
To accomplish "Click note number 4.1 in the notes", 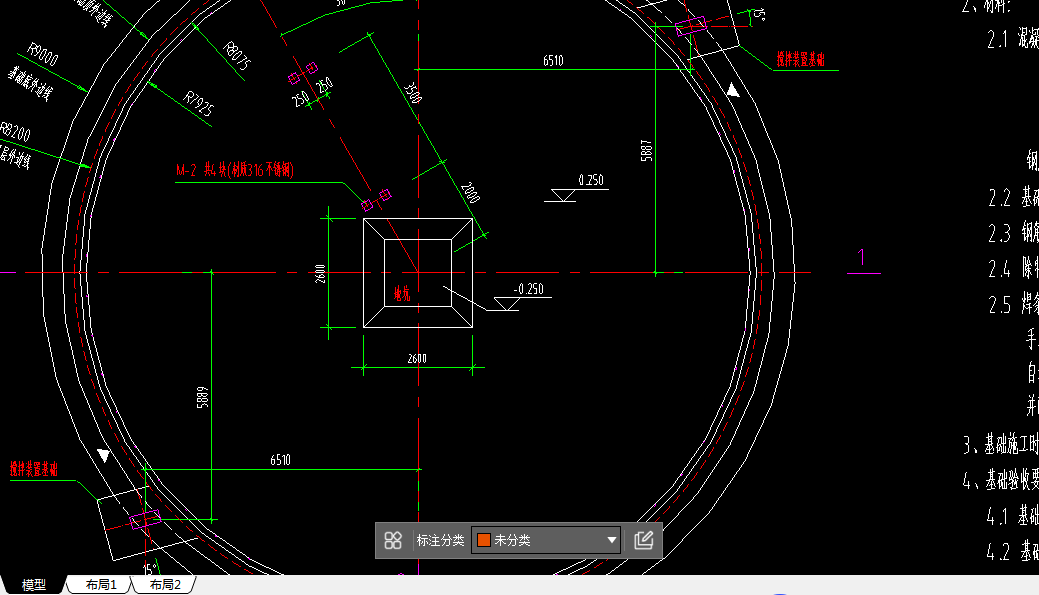I will [998, 516].
